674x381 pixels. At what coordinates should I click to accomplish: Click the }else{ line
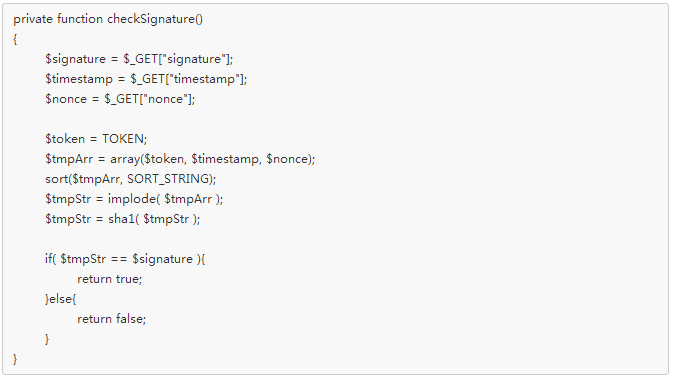tap(61, 299)
